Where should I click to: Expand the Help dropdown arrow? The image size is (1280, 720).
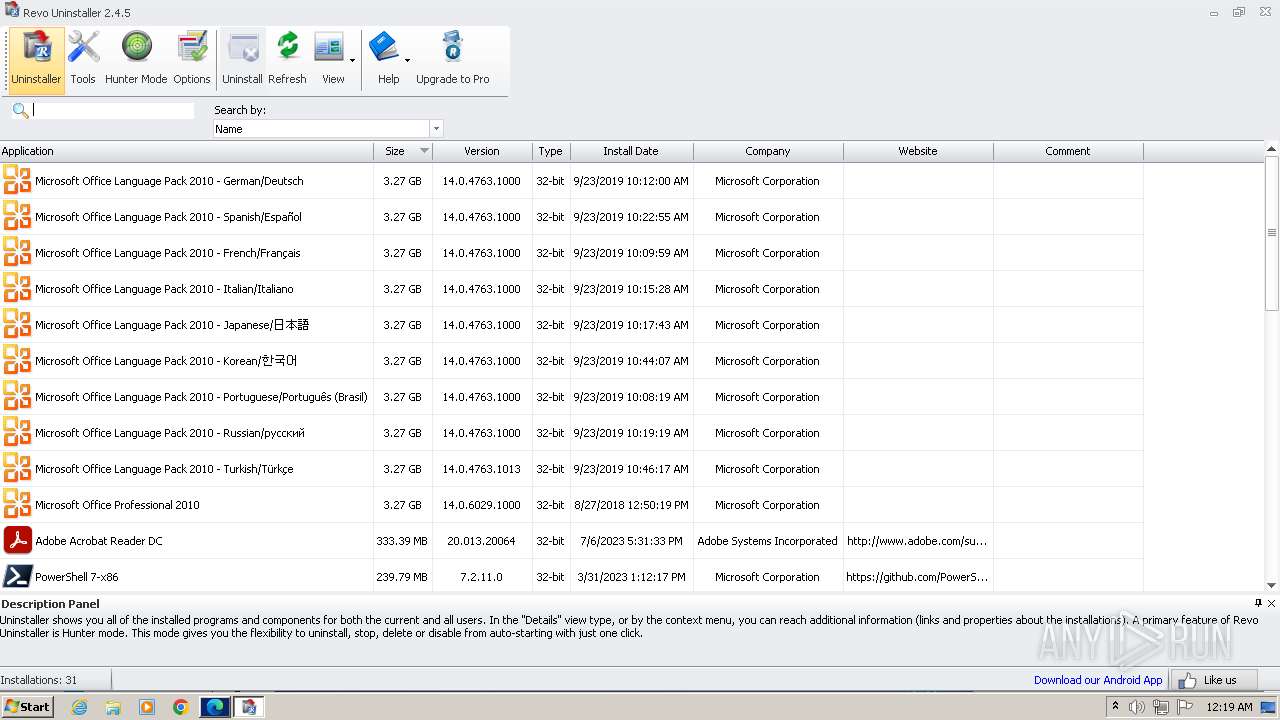tap(407, 61)
